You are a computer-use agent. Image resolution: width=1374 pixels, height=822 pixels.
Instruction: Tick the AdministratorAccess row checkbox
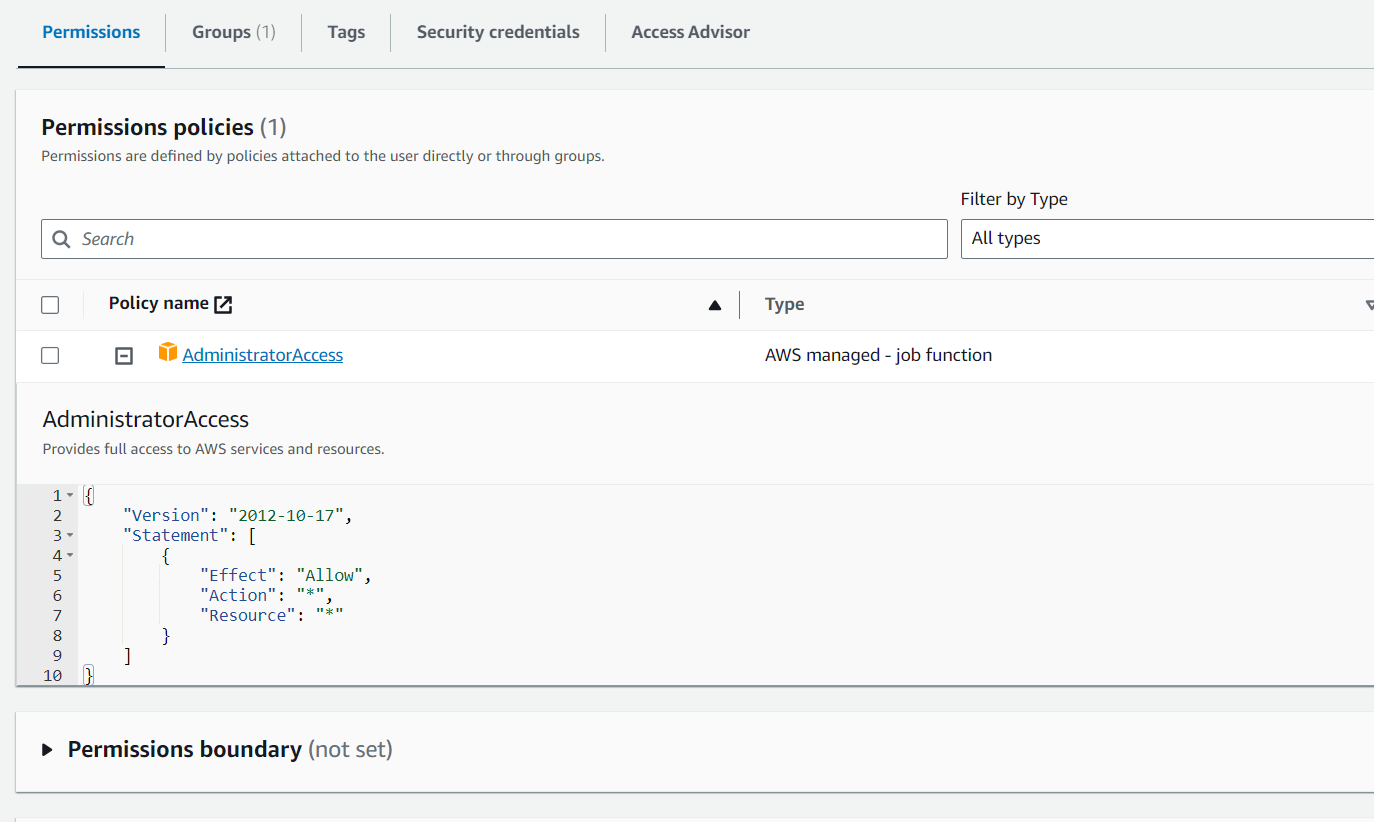(50, 356)
